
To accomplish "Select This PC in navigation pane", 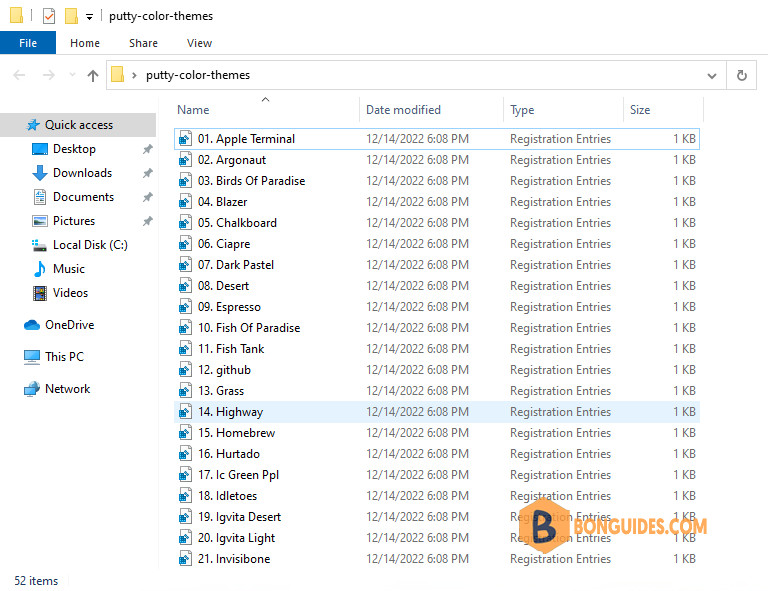I will coord(64,356).
